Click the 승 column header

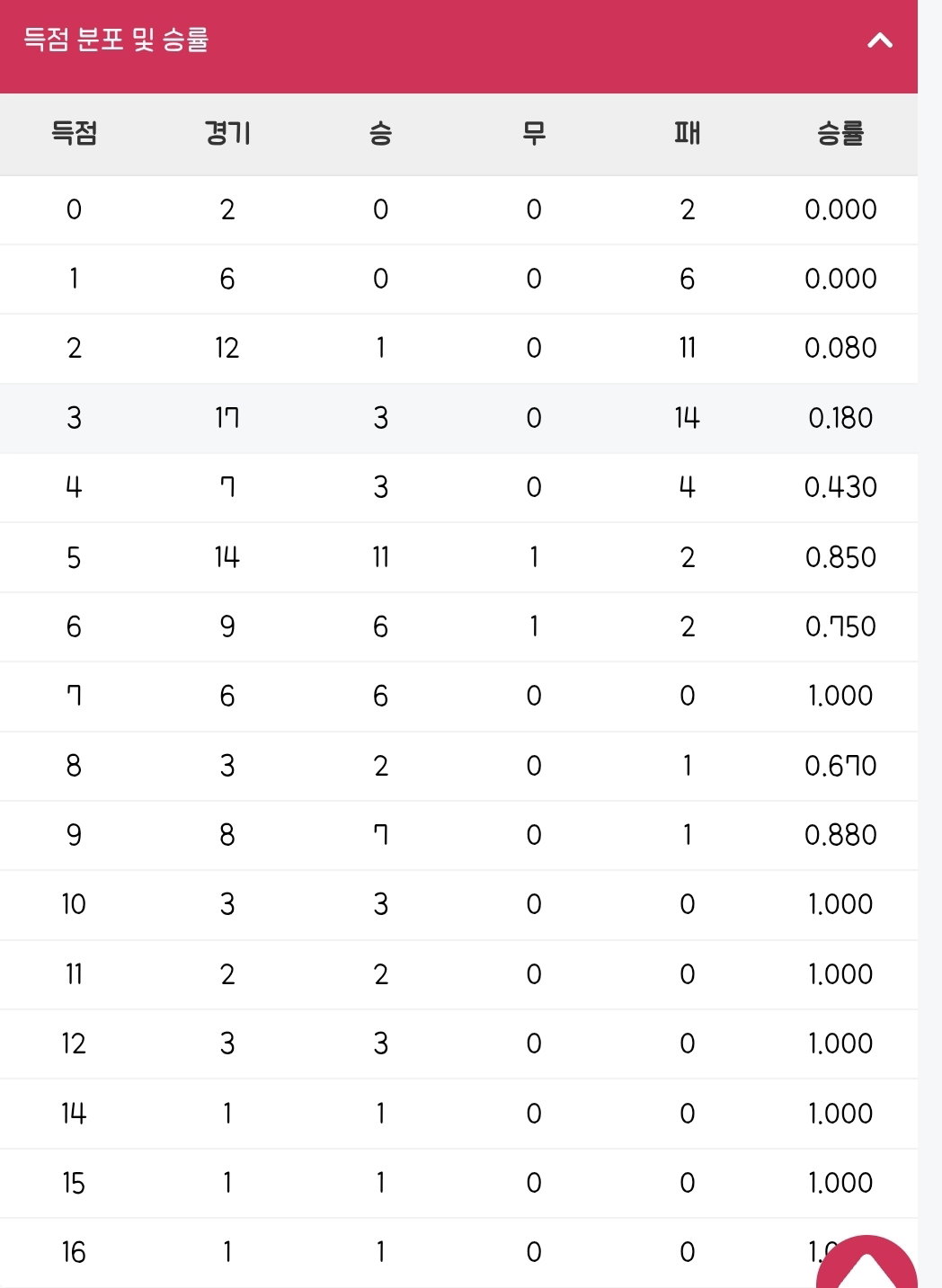381,134
